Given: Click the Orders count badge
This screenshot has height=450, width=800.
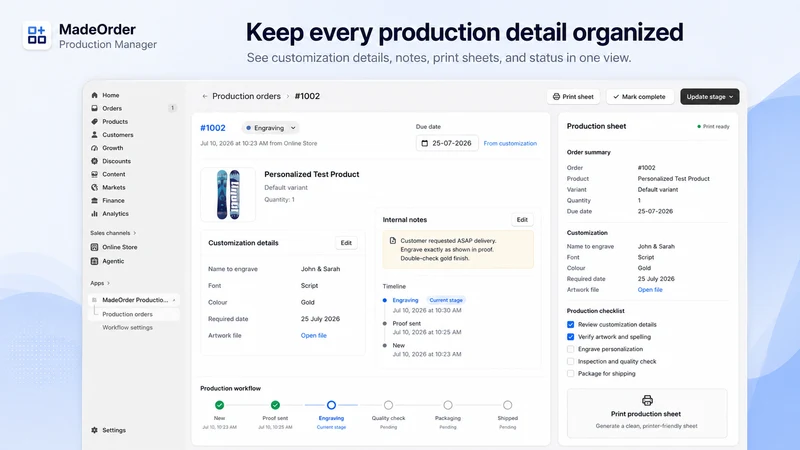Looking at the screenshot, I should (x=172, y=108).
